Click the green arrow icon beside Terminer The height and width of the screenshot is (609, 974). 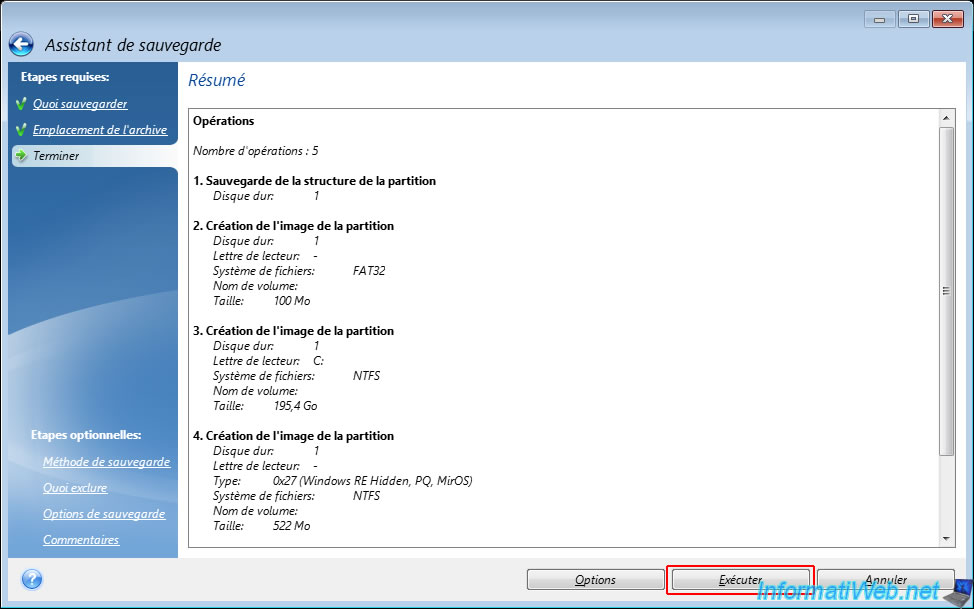(x=21, y=156)
